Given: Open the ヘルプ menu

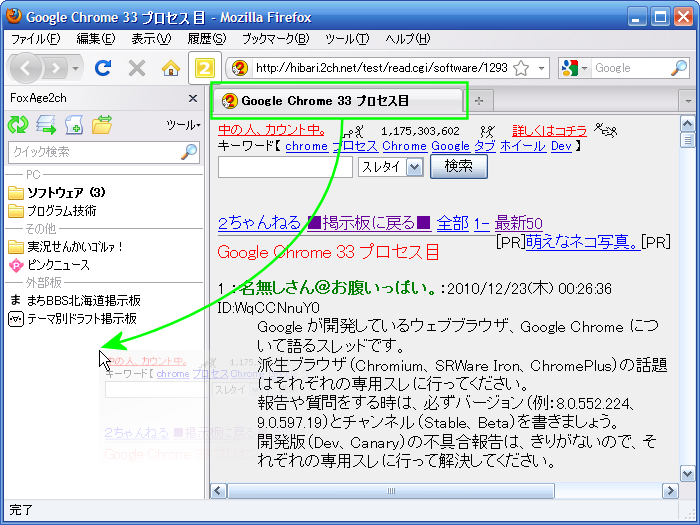Looking at the screenshot, I should [x=408, y=39].
